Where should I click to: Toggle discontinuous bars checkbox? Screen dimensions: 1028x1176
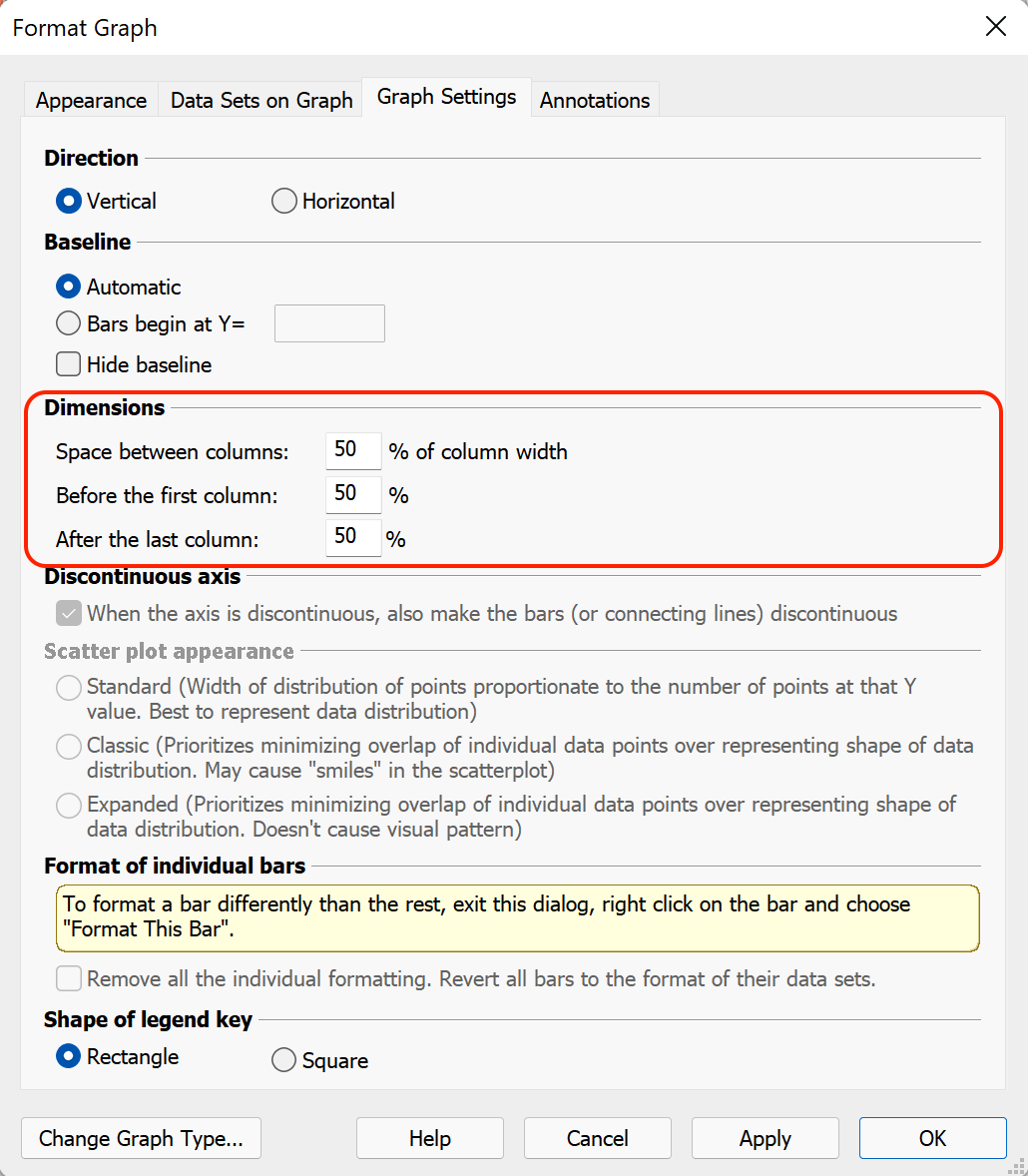coord(68,613)
